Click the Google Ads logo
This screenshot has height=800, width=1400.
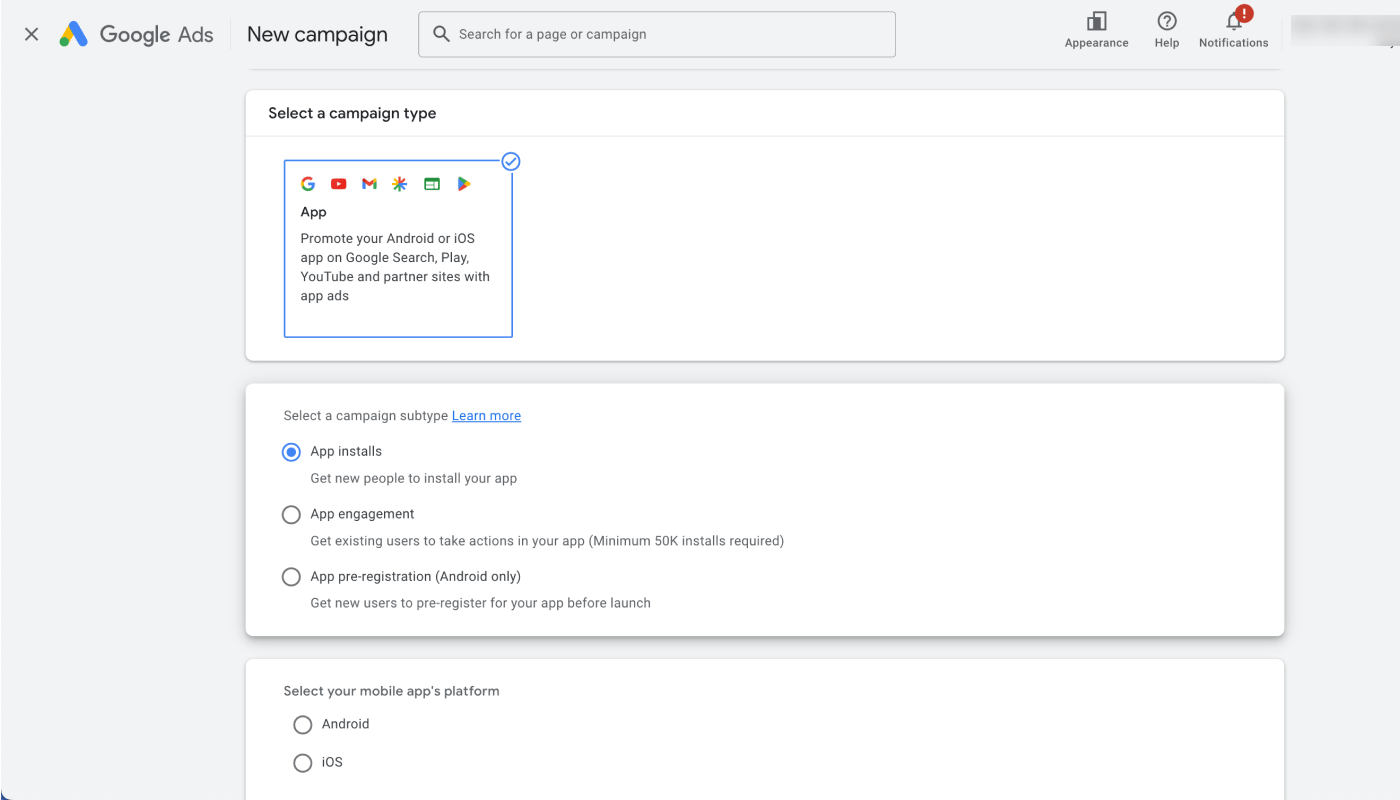[x=136, y=34]
